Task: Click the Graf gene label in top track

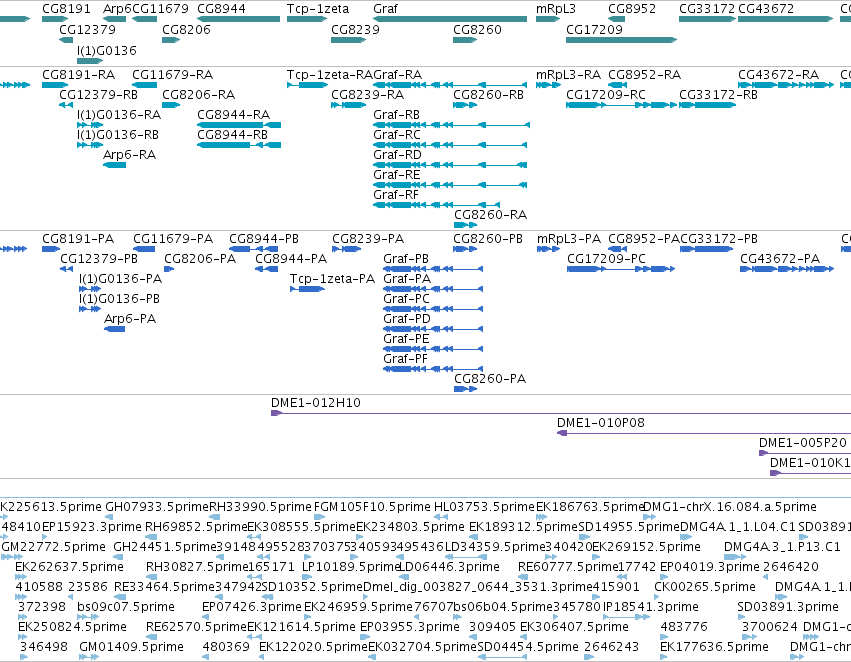Action: click(x=385, y=9)
